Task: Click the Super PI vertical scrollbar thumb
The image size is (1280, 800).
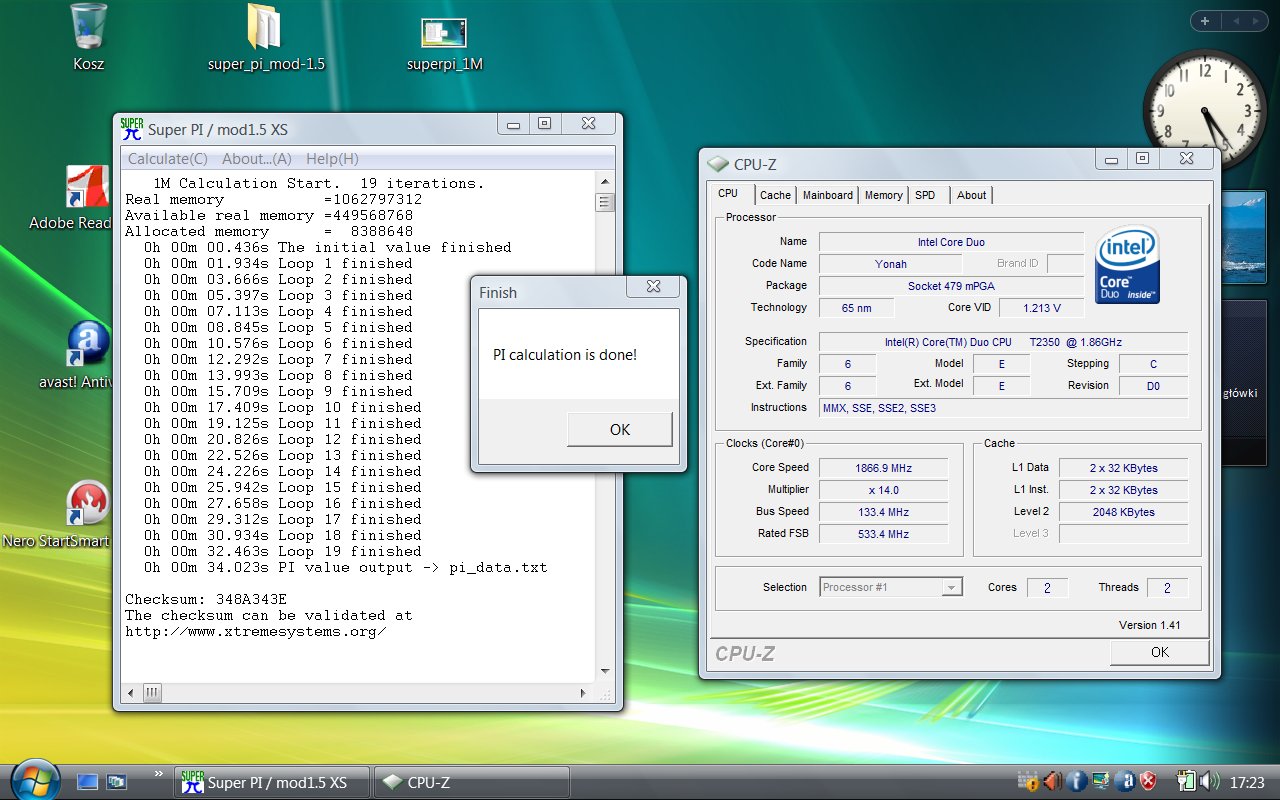Action: [x=604, y=202]
